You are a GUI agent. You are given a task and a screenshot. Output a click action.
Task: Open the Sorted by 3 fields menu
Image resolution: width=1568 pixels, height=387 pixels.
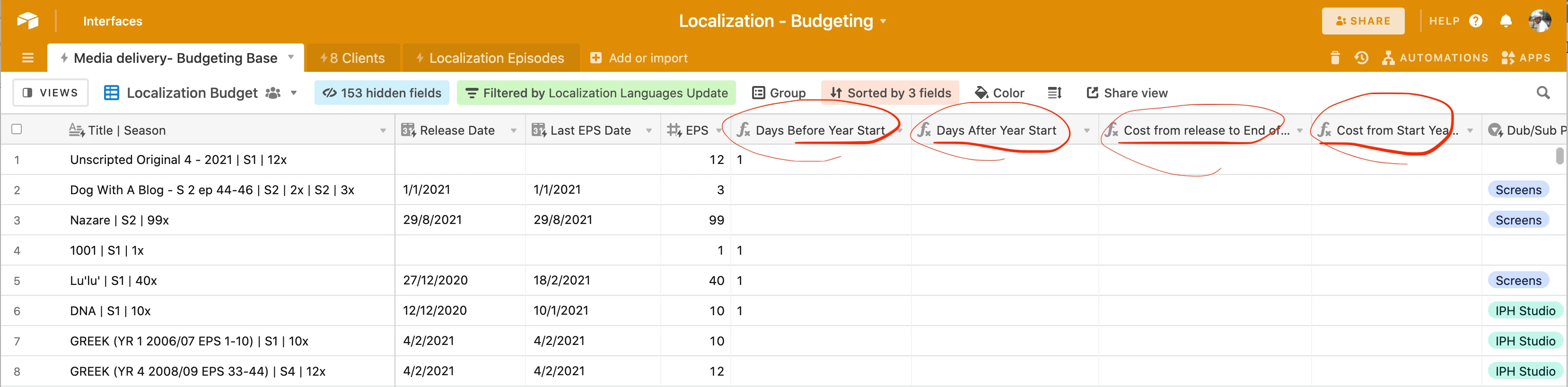[x=890, y=93]
